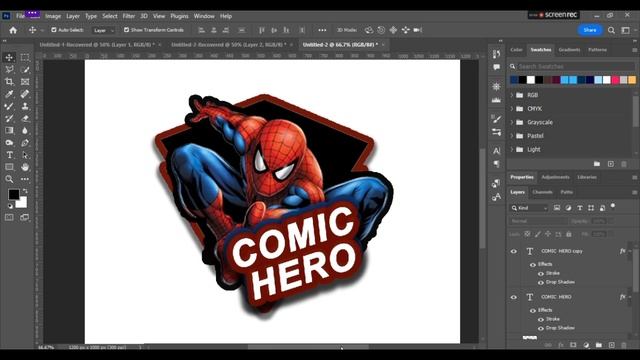Open the History panel icon
This screenshot has width=640, height=360.
[496, 54]
